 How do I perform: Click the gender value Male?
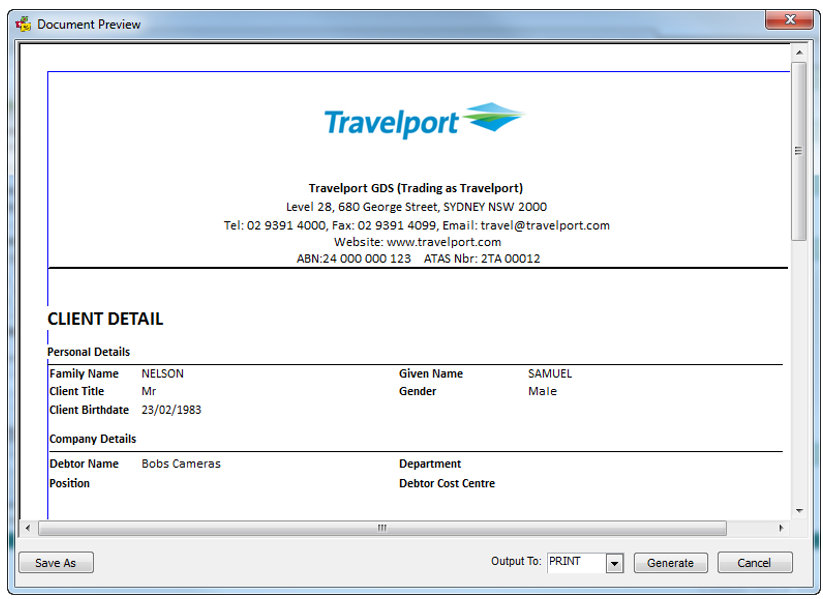coord(543,391)
